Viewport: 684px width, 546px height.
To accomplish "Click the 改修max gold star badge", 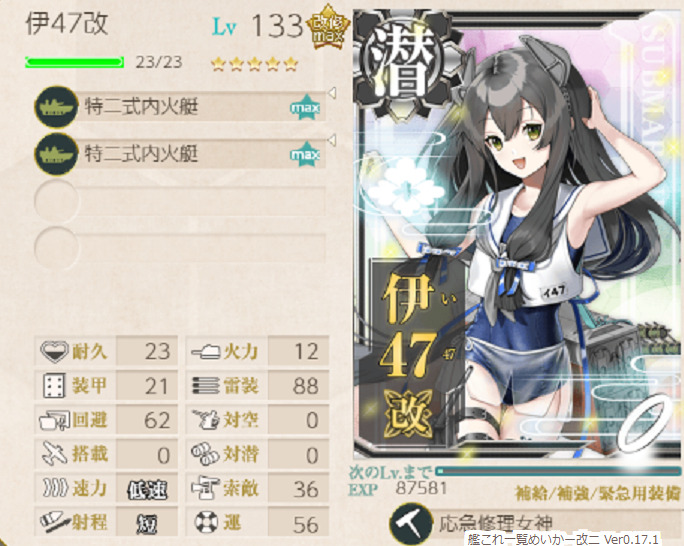I will 328,27.
